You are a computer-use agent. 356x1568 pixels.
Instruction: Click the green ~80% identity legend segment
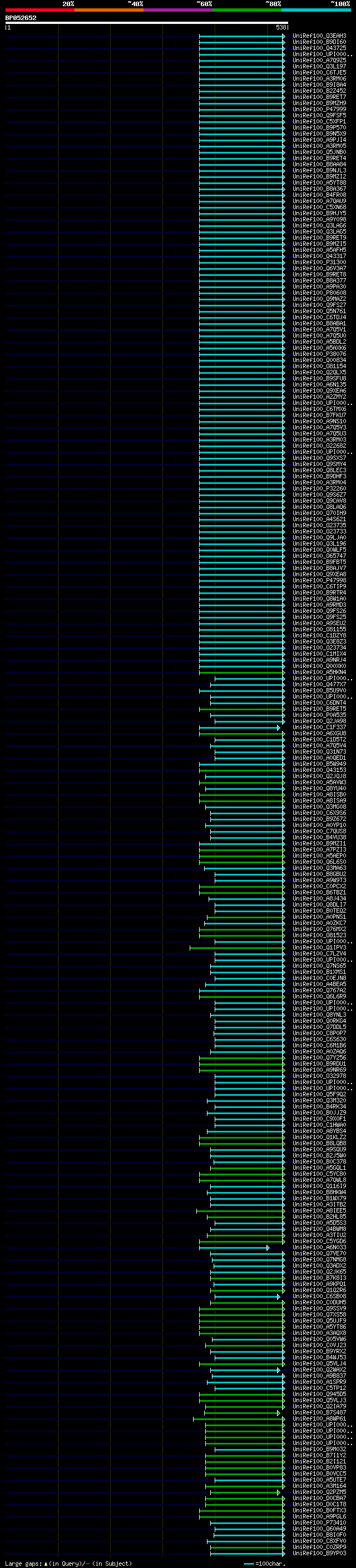click(247, 10)
